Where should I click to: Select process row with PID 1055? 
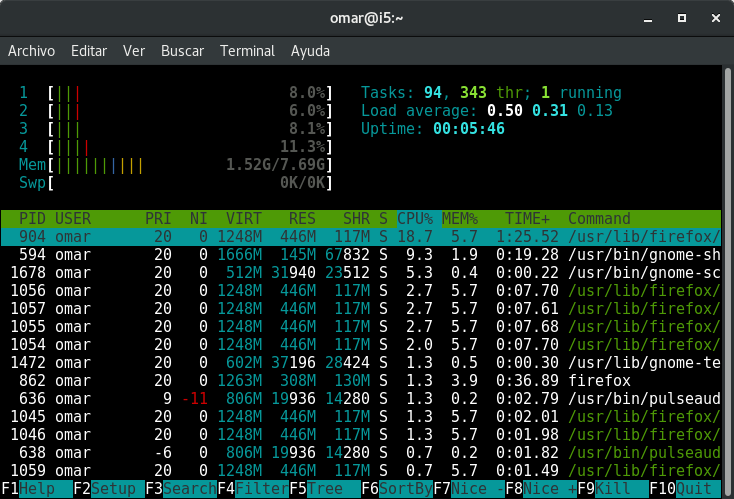(x=361, y=326)
